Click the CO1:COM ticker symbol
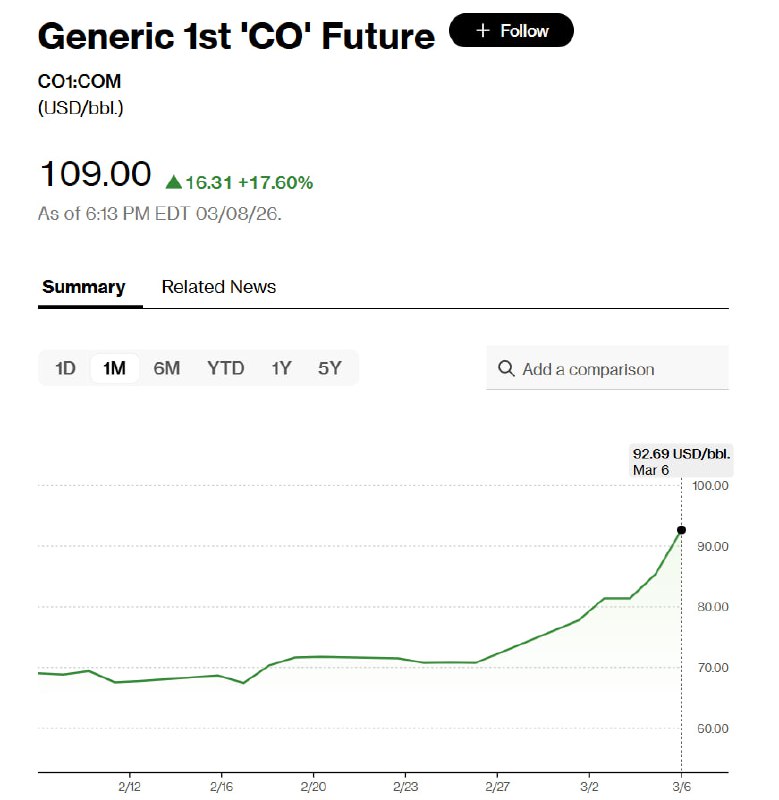779x800 pixels. pyautogui.click(x=79, y=82)
